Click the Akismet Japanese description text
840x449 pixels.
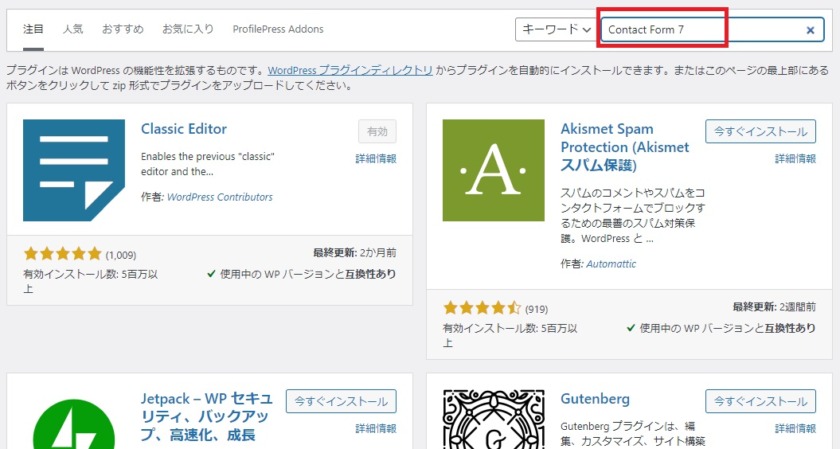point(633,215)
